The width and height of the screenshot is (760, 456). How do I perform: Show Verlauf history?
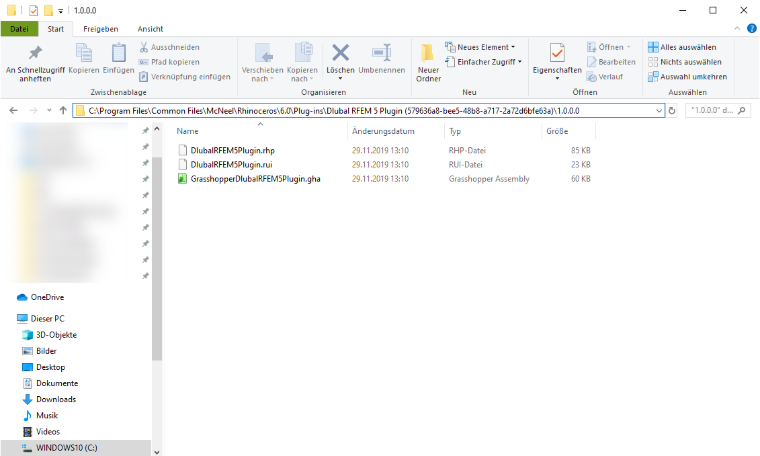click(605, 77)
